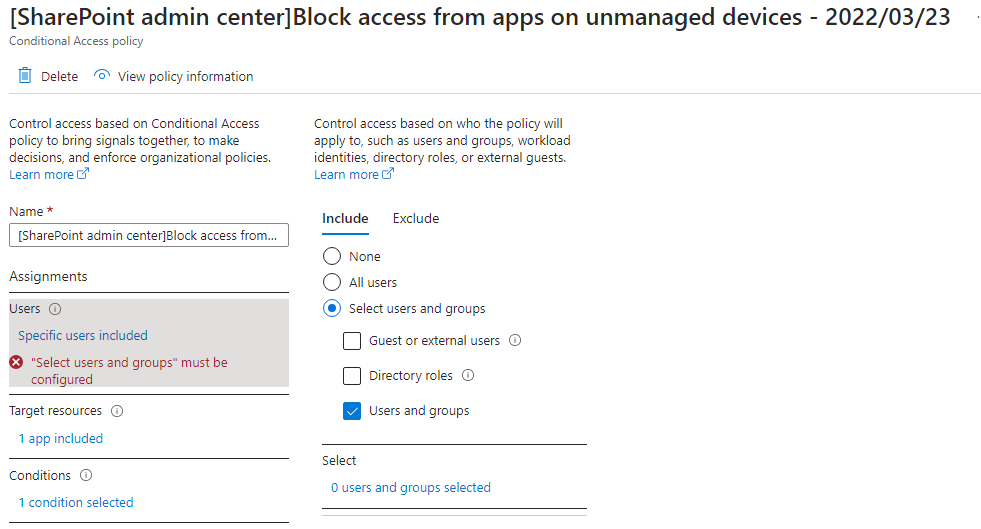Click the Assignments heading
Screen dimensions: 981x529
48,276
